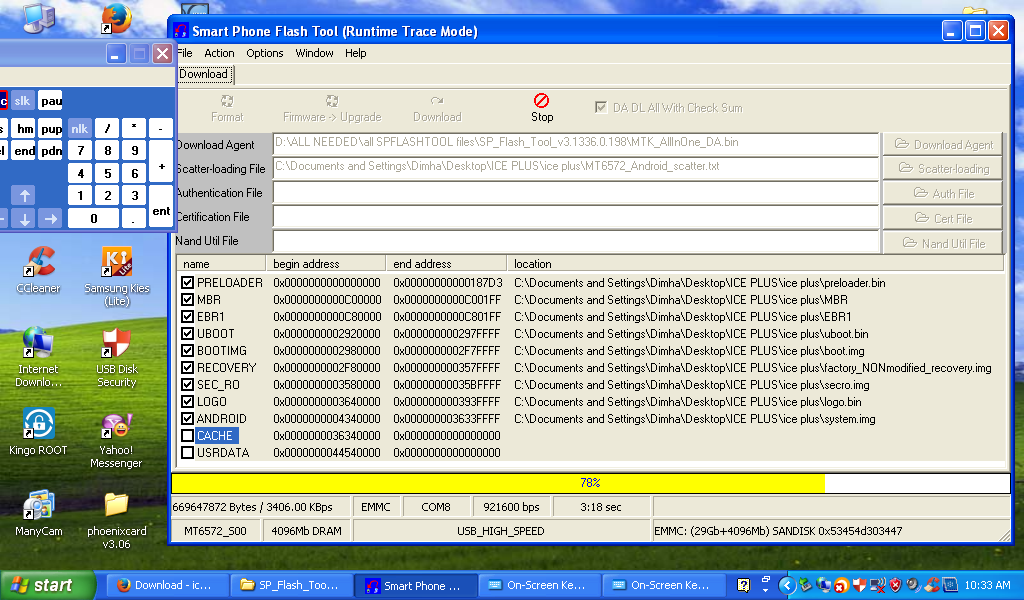The height and width of the screenshot is (600, 1024).
Task: Click the Windows start button
Action: (47, 586)
